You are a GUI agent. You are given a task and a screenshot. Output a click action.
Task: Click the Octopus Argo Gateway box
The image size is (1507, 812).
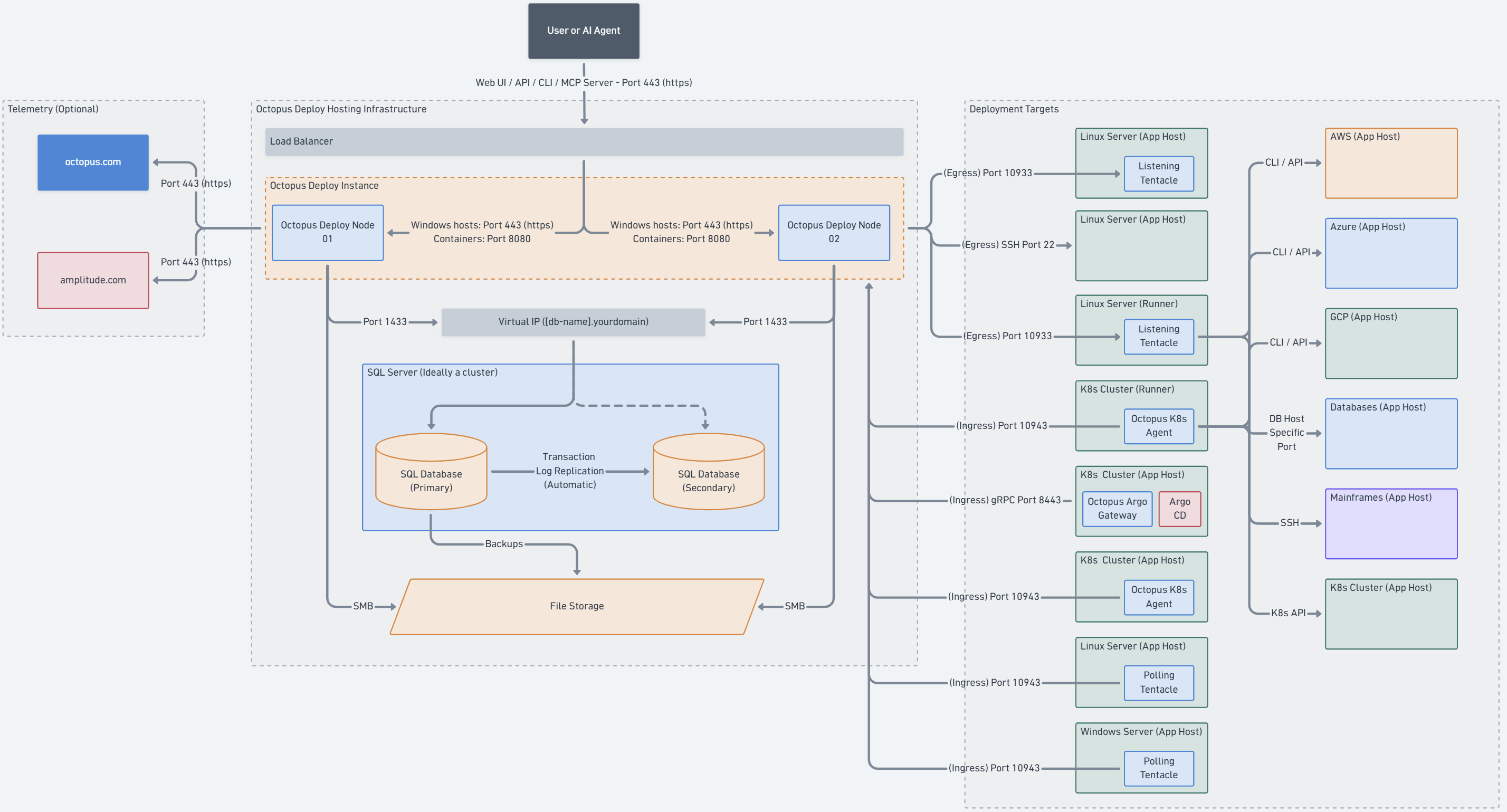[1117, 509]
